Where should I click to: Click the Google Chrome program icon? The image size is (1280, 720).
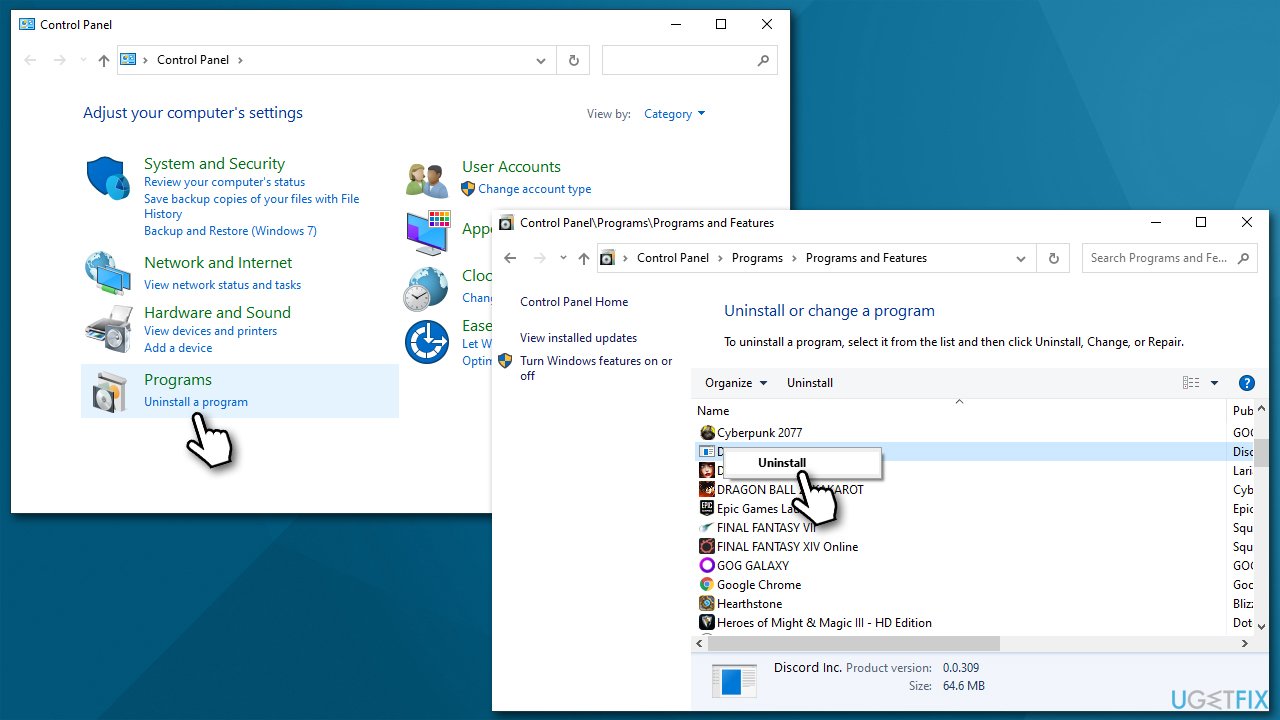[x=707, y=585]
